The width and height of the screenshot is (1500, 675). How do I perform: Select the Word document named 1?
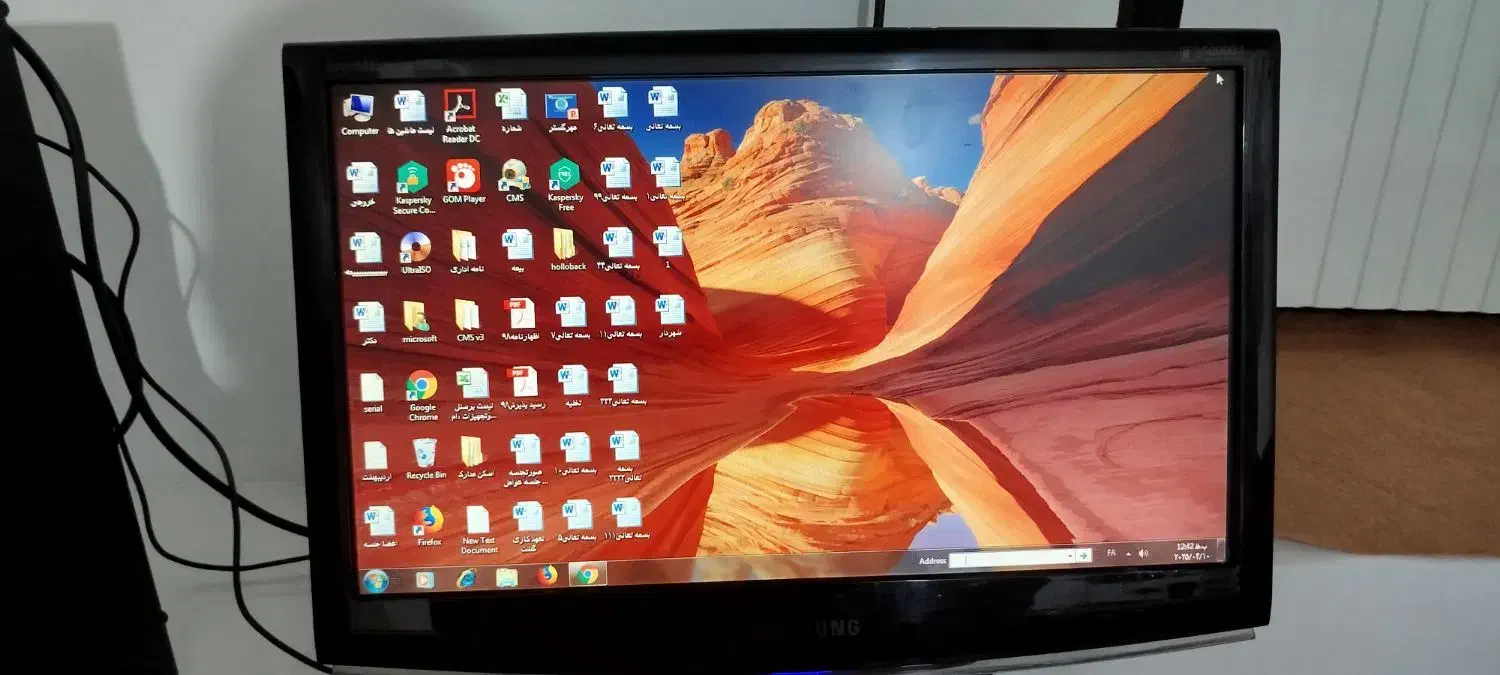coord(667,249)
